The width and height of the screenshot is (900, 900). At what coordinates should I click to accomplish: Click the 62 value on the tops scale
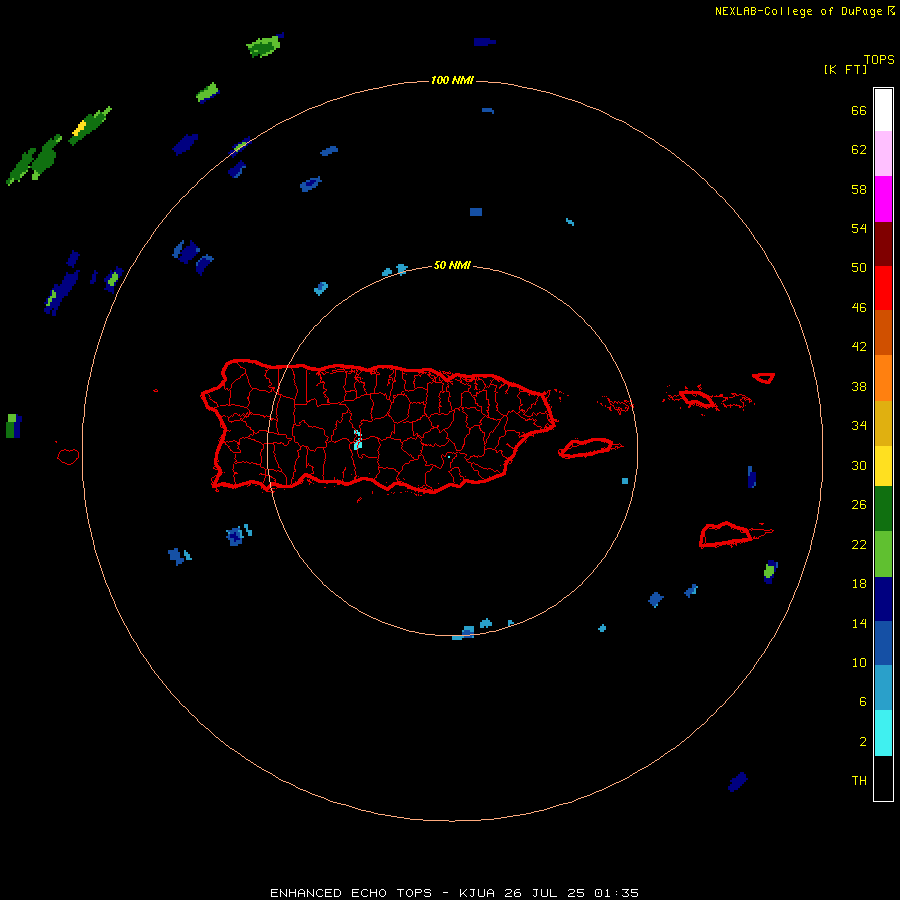[859, 149]
